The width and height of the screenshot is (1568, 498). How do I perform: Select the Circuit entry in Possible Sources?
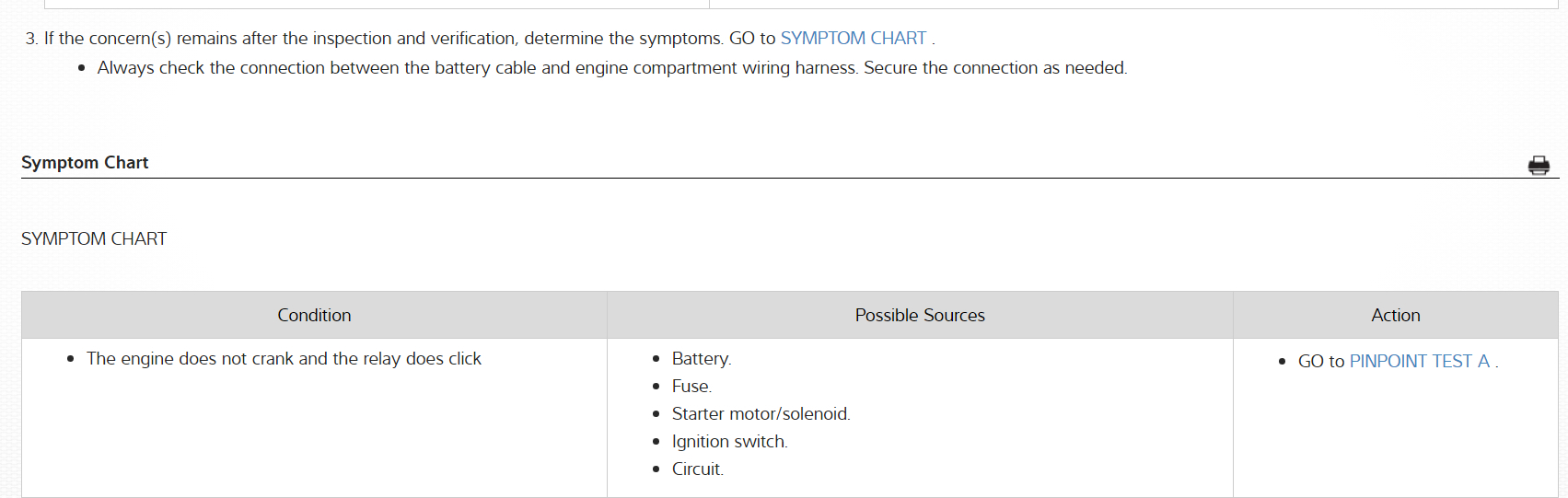tap(697, 469)
